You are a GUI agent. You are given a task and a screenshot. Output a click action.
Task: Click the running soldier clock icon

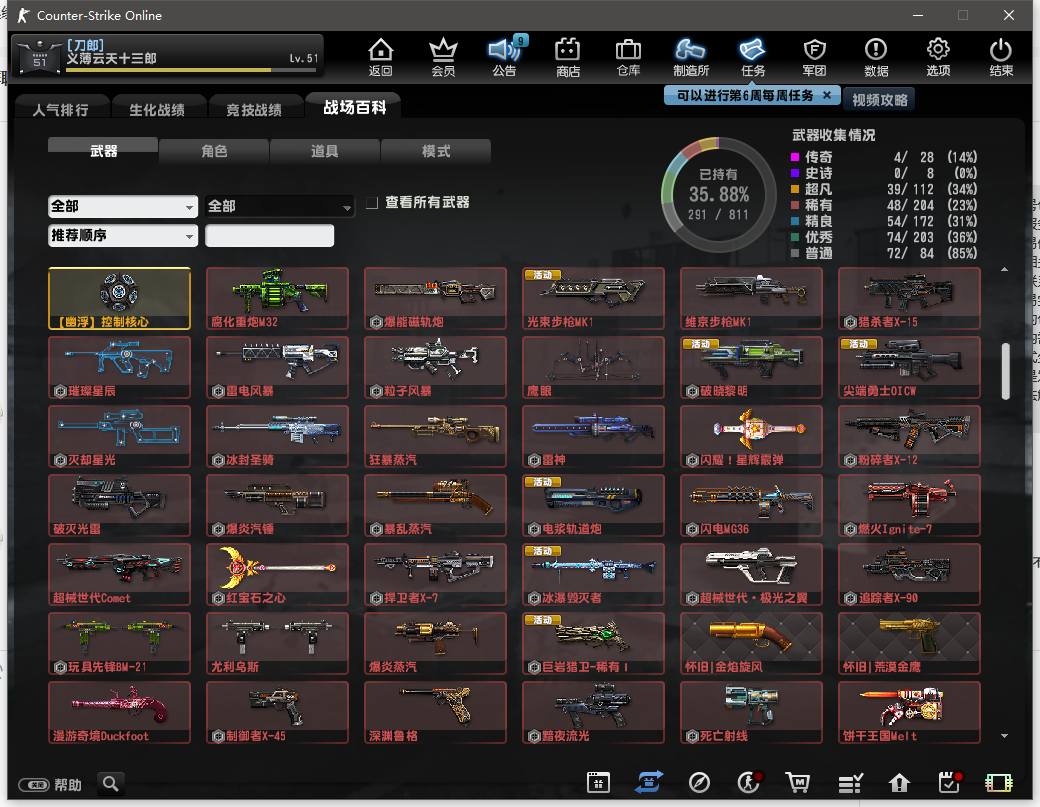click(749, 782)
